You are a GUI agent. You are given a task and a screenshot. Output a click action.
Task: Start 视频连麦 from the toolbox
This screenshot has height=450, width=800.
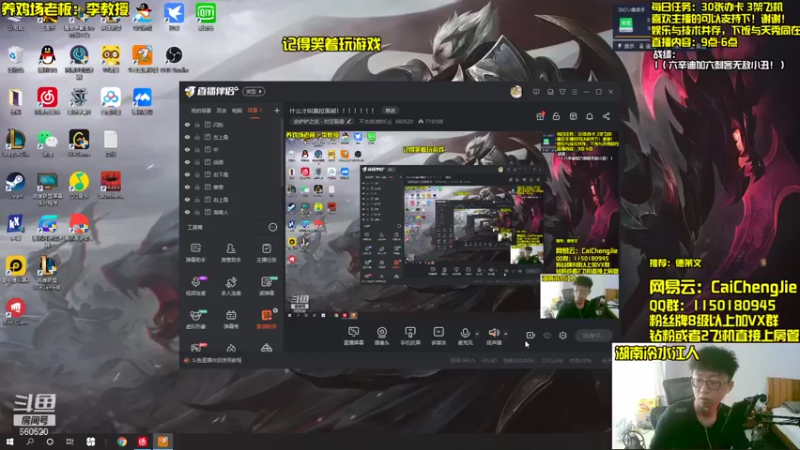[x=195, y=285]
